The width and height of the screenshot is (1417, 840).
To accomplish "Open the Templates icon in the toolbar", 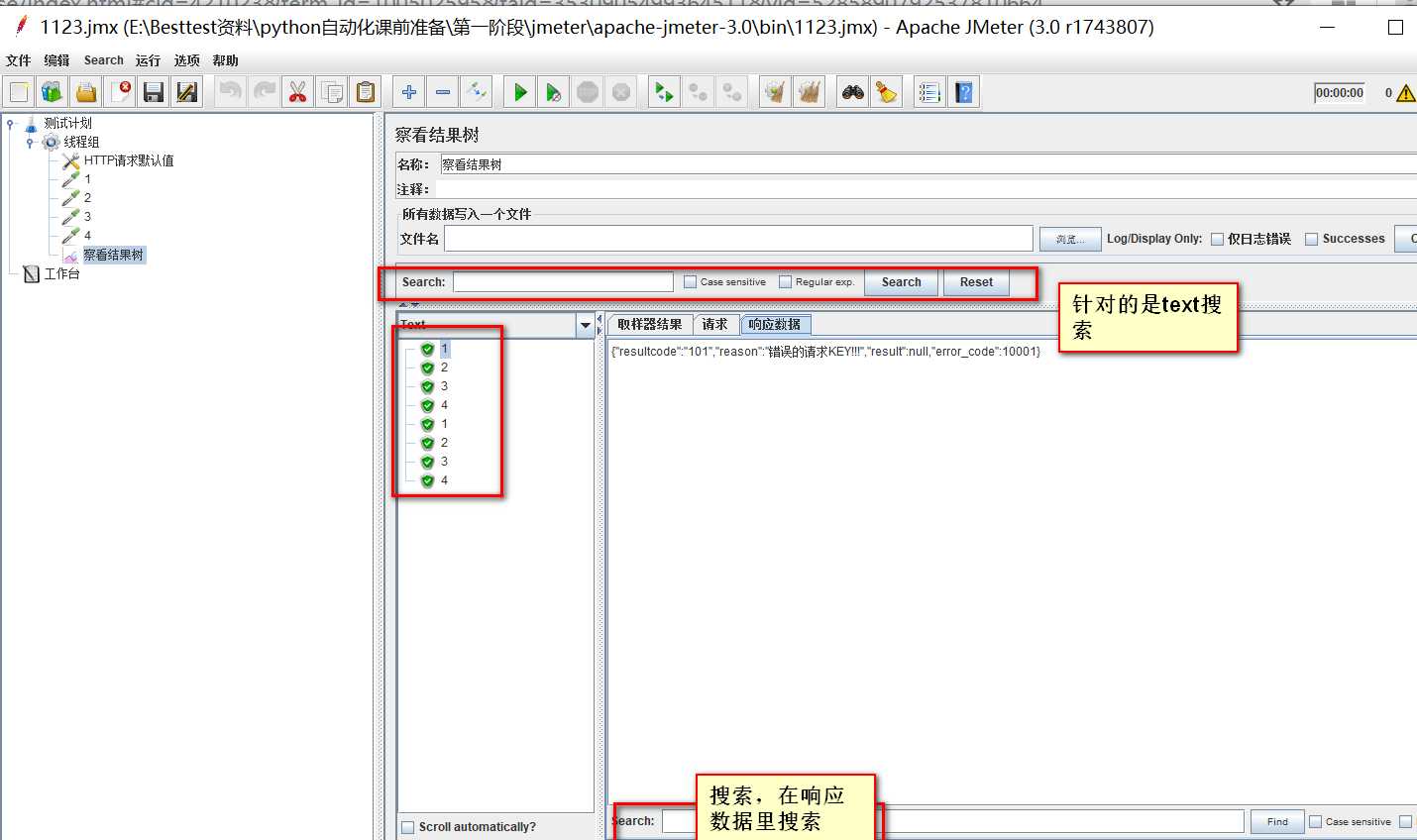I will pyautogui.click(x=53, y=92).
